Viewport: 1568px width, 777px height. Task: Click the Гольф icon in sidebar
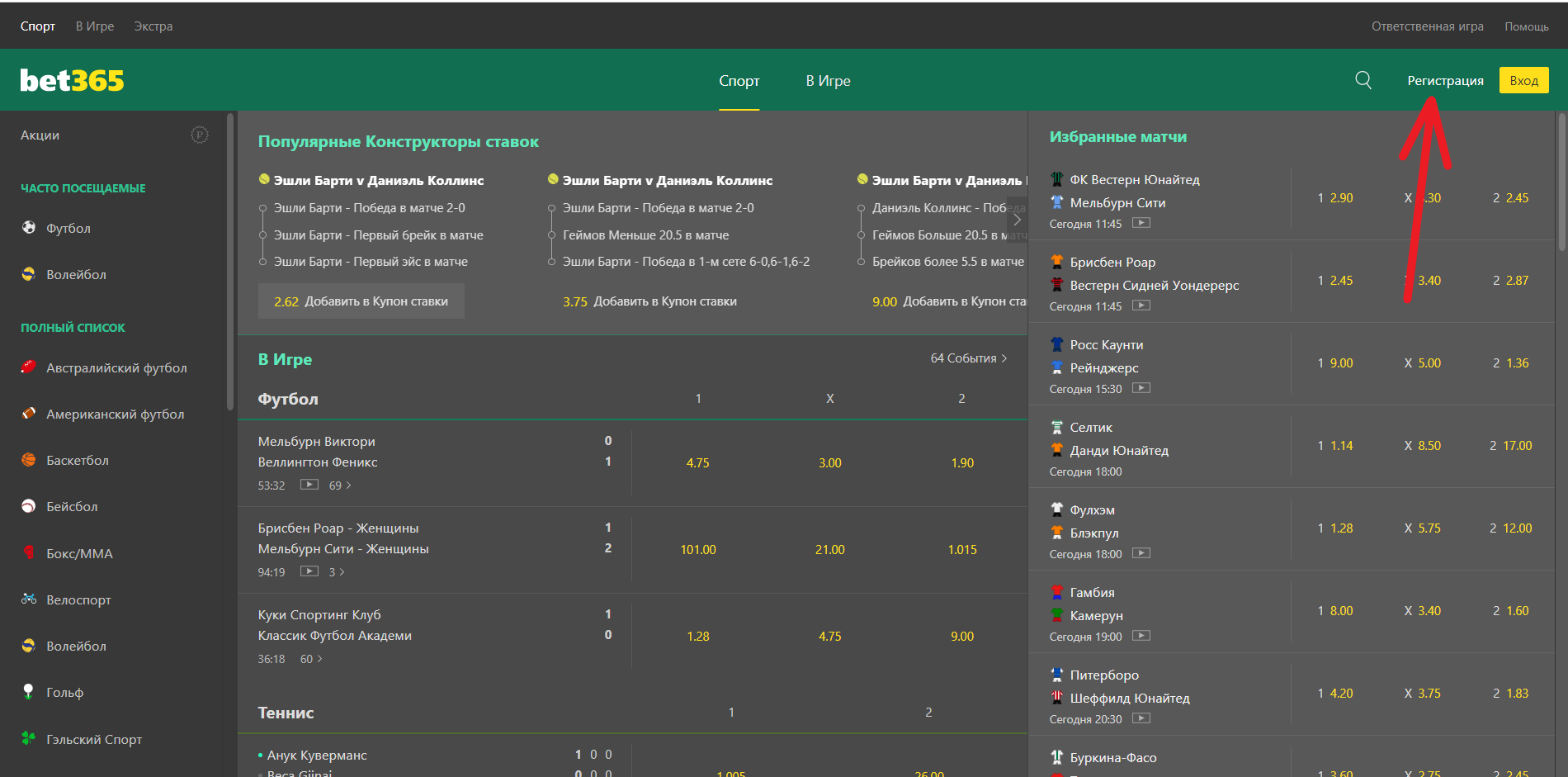29,691
